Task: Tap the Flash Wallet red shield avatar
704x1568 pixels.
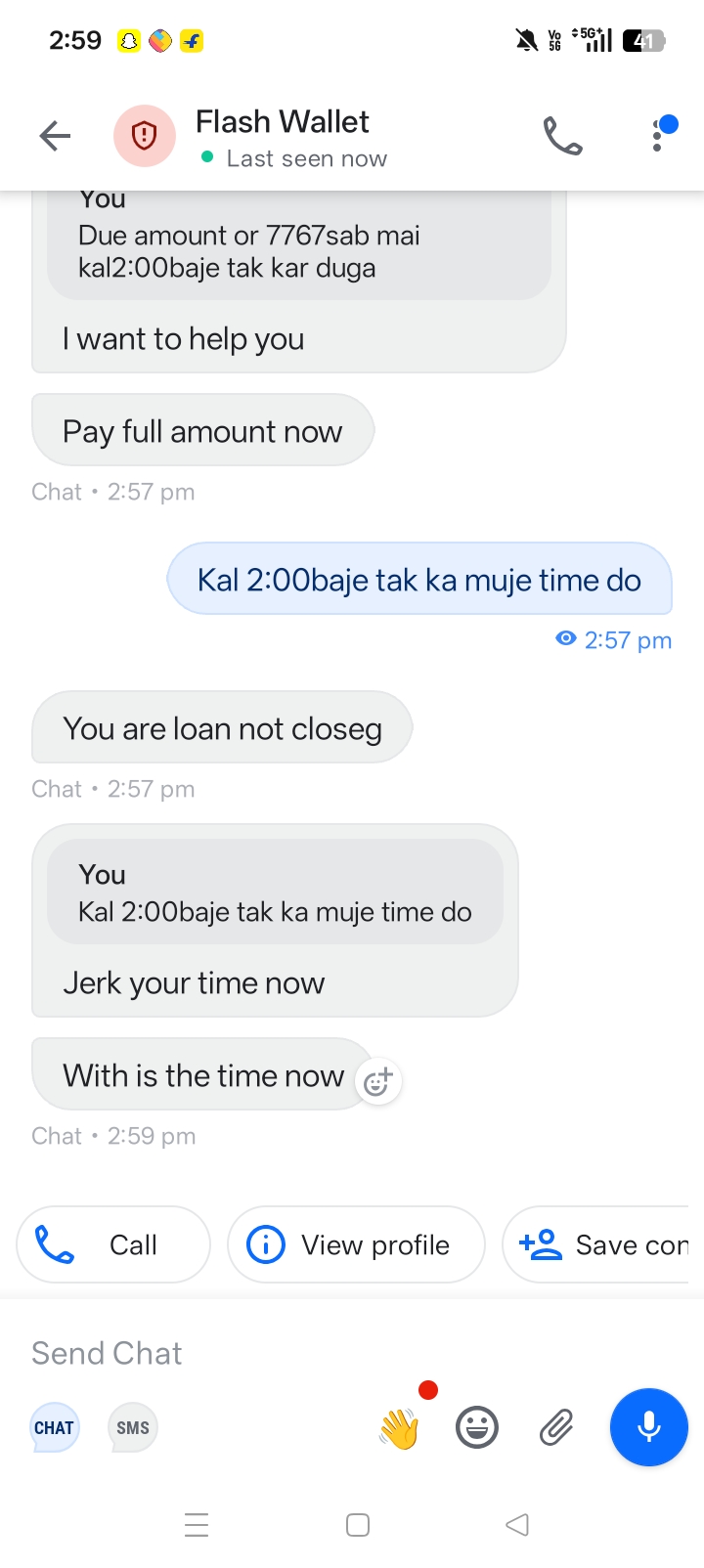Action: (145, 136)
